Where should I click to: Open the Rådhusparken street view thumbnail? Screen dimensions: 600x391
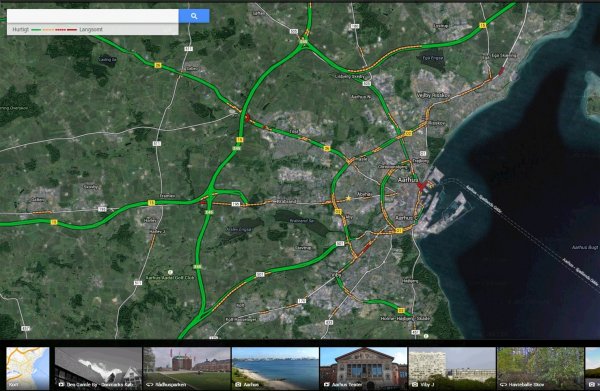(187, 368)
